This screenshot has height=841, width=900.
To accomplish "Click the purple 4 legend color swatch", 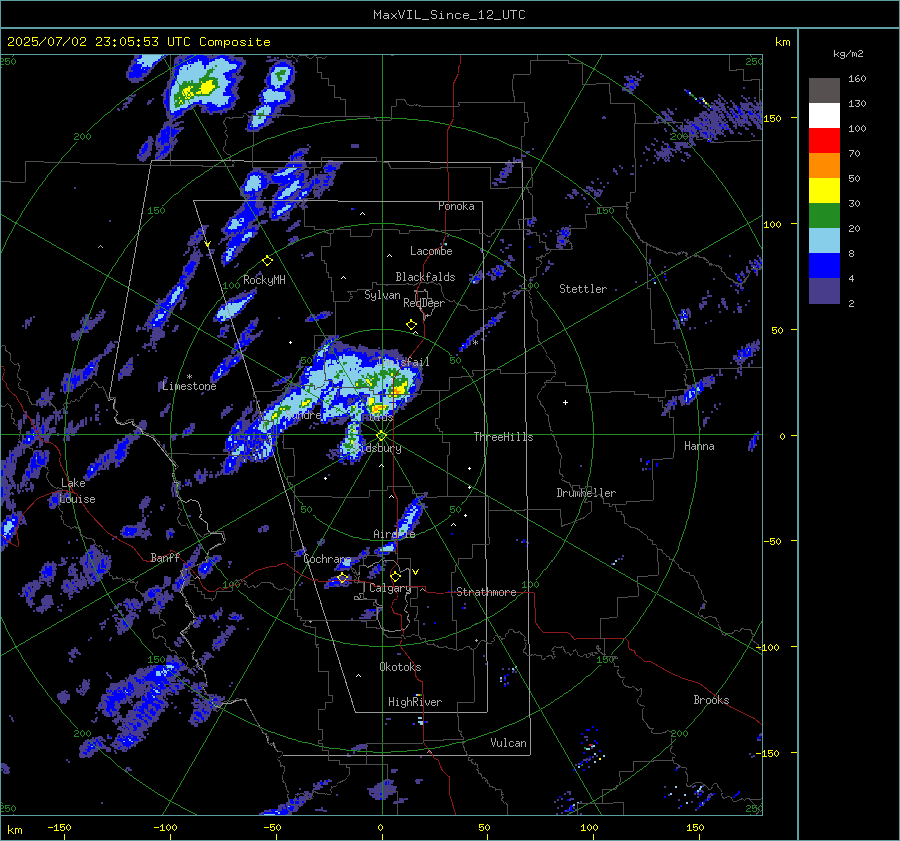I will coord(824,290).
